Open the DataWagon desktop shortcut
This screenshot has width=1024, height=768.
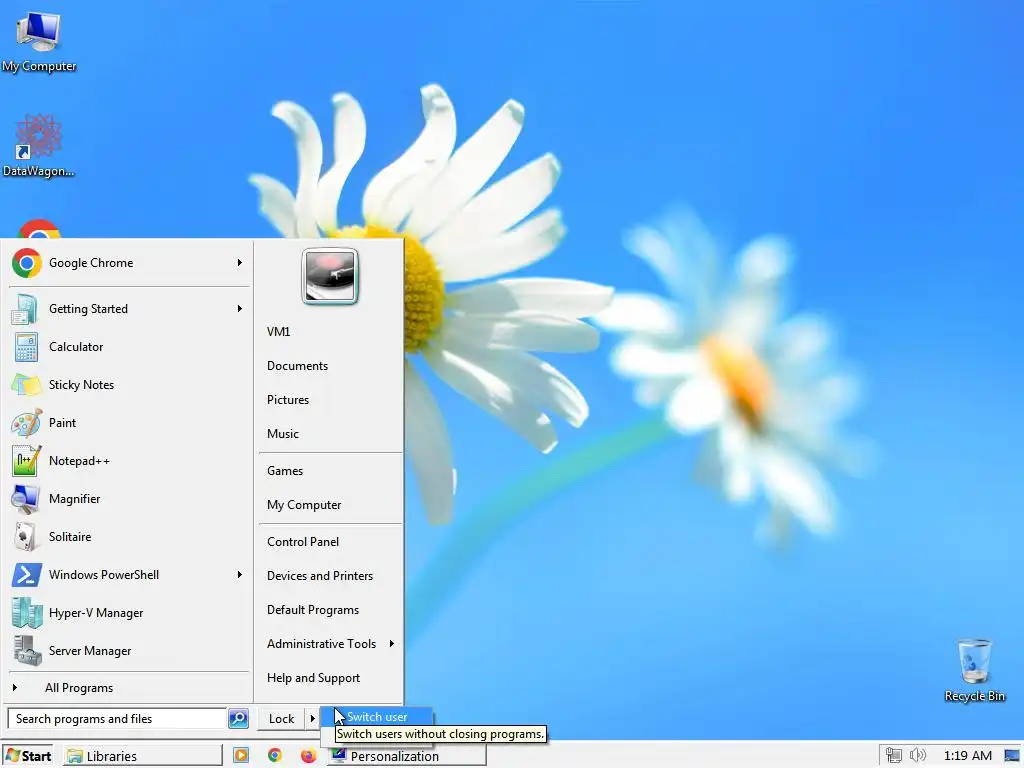click(x=39, y=145)
